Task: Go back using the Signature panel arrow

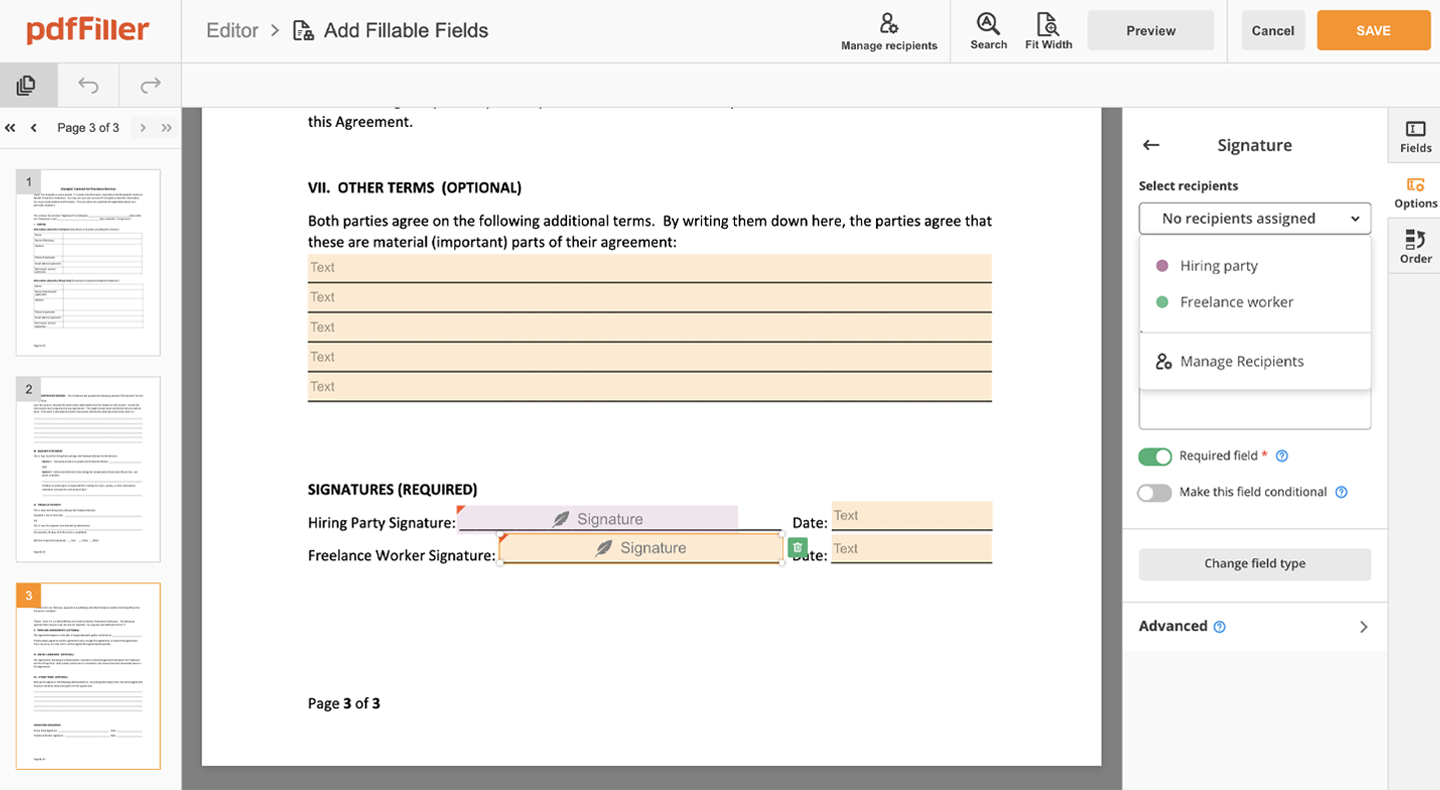Action: point(1151,145)
